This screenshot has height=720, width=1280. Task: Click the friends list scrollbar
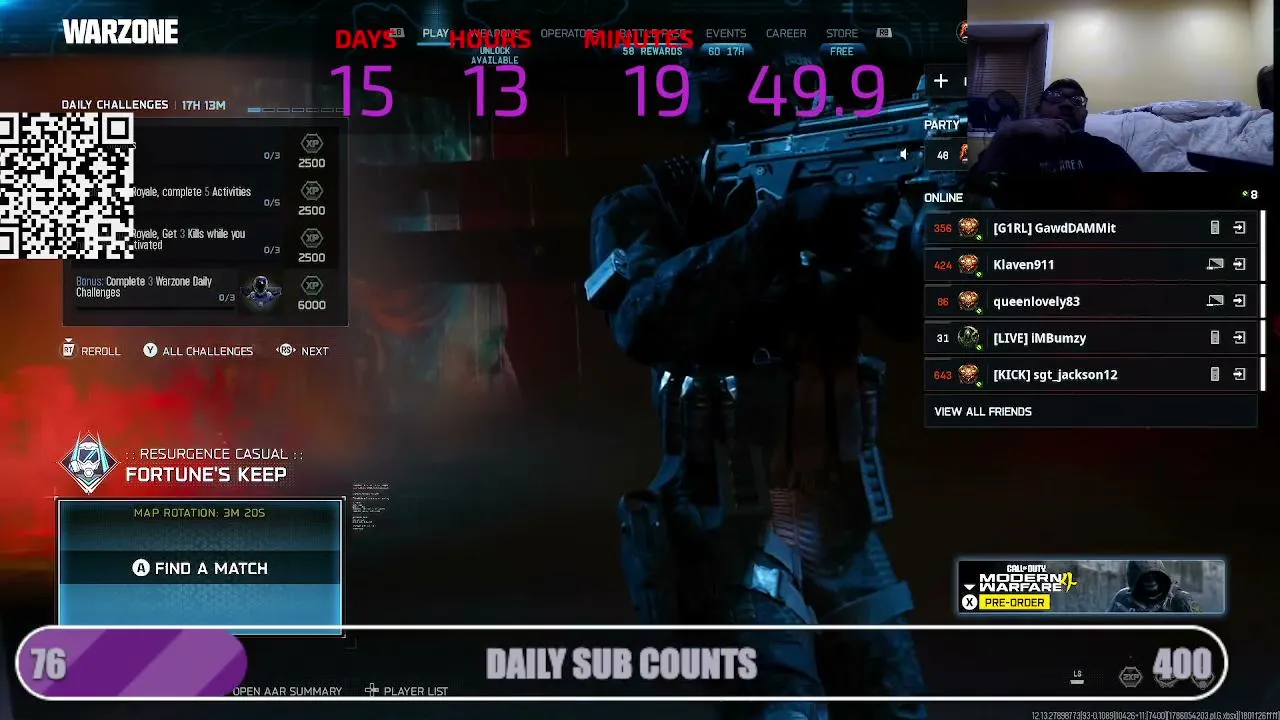tap(1263, 300)
